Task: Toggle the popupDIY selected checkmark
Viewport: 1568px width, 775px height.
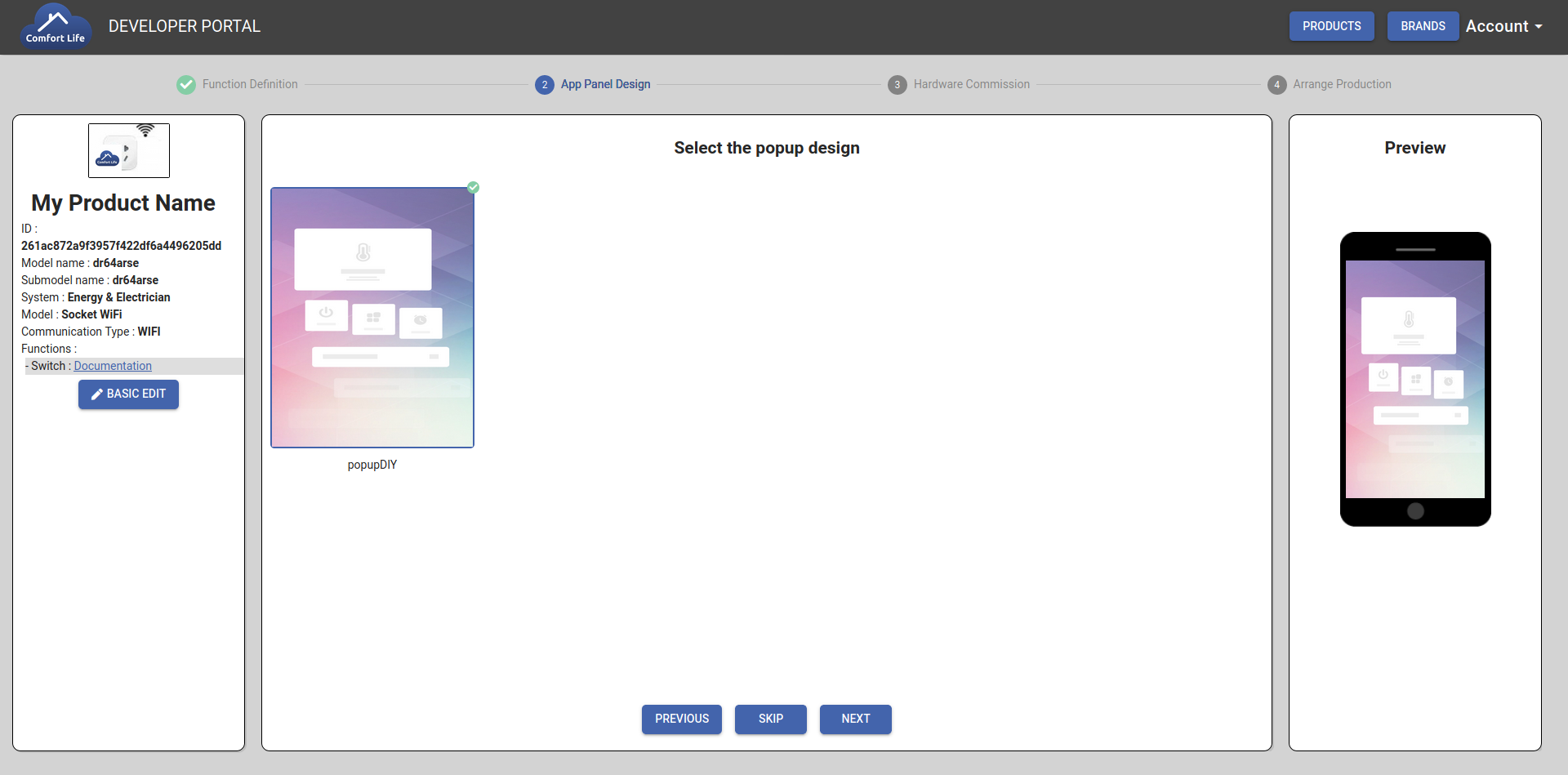Action: (473, 188)
